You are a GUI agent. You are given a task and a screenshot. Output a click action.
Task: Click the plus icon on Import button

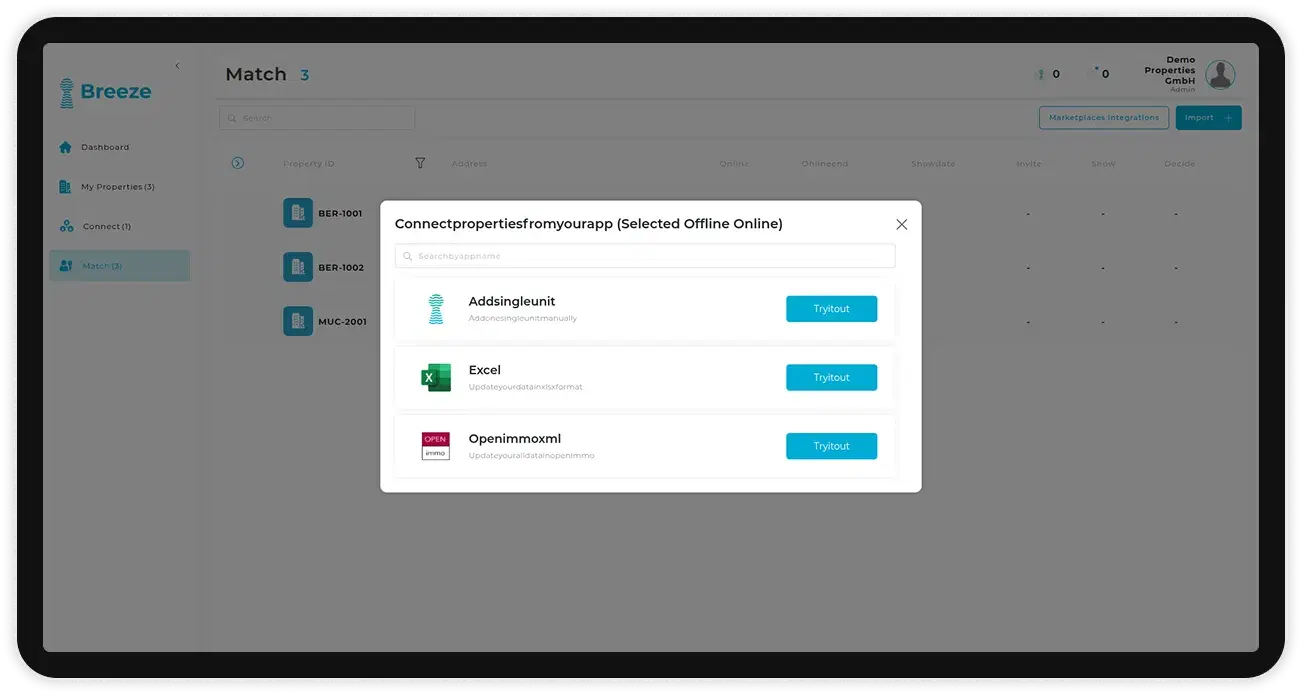pyautogui.click(x=1228, y=118)
